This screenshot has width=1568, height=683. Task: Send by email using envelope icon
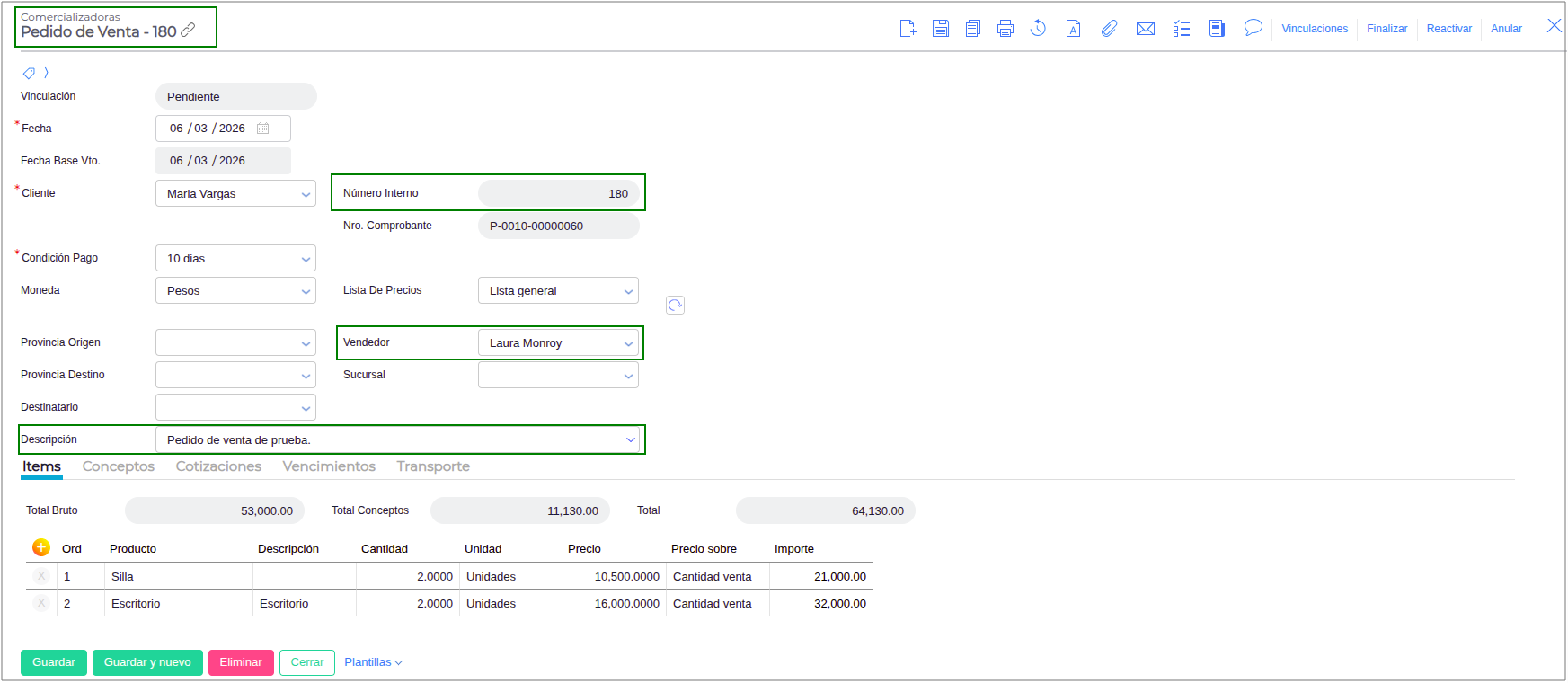(1145, 29)
